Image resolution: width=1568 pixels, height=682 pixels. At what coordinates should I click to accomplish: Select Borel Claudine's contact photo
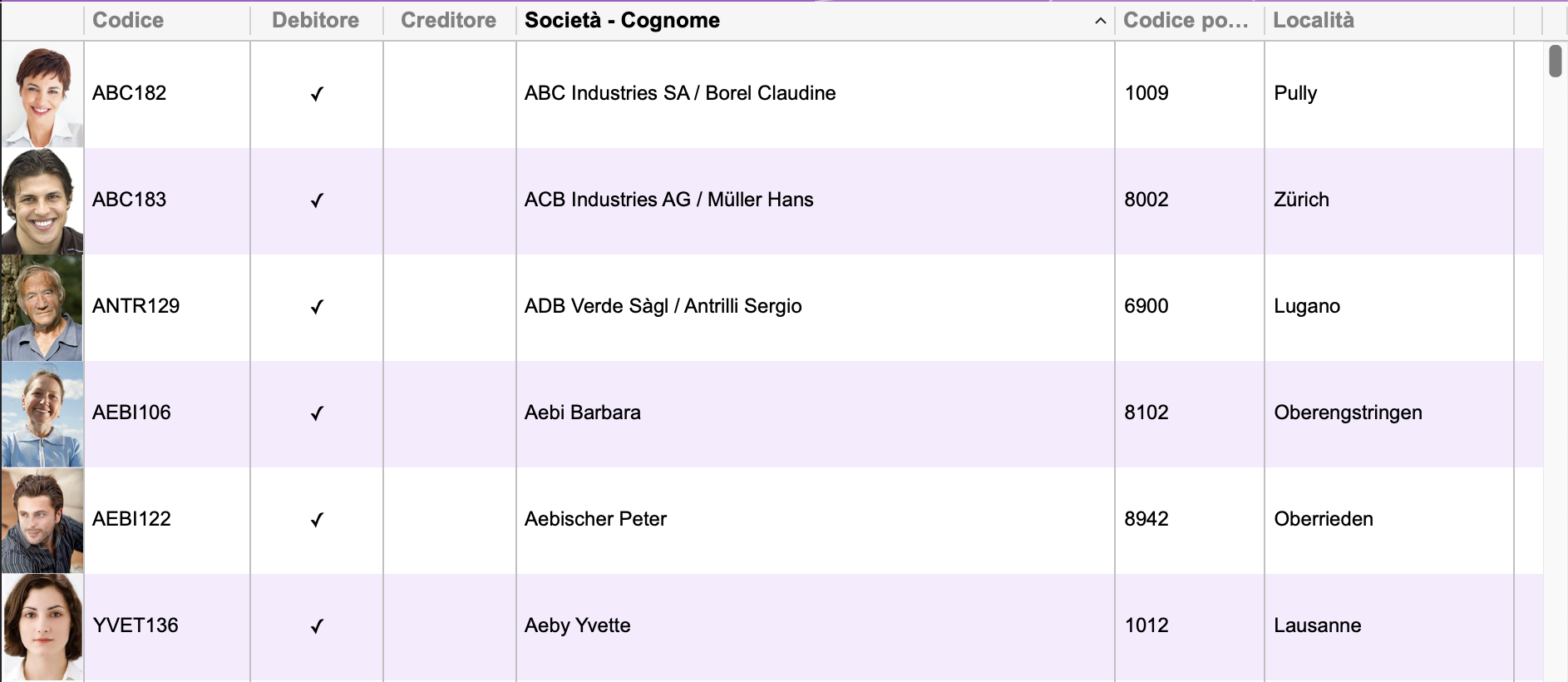(x=42, y=95)
